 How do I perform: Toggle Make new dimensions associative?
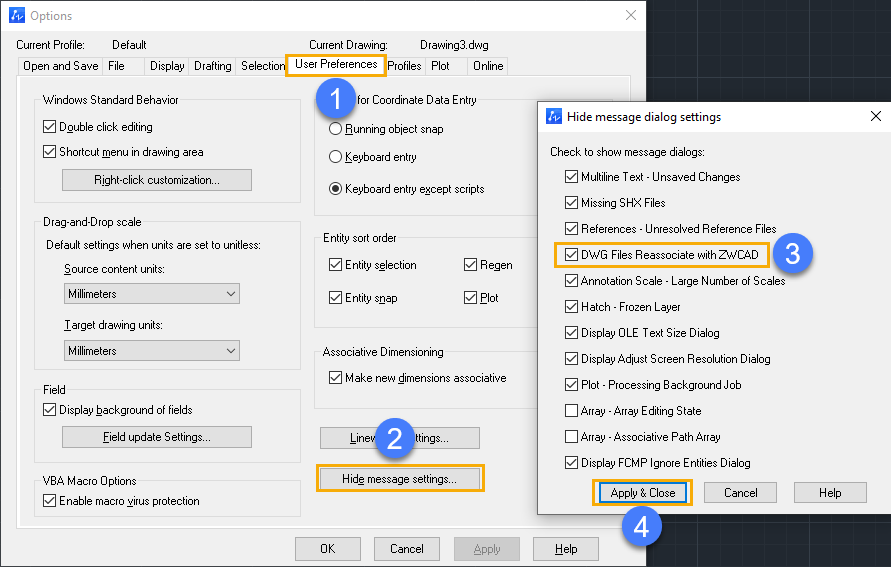click(x=335, y=378)
